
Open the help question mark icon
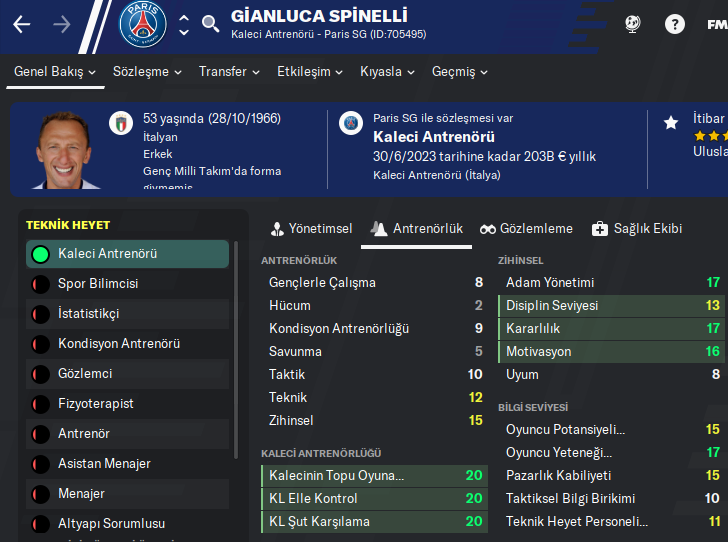click(x=675, y=24)
